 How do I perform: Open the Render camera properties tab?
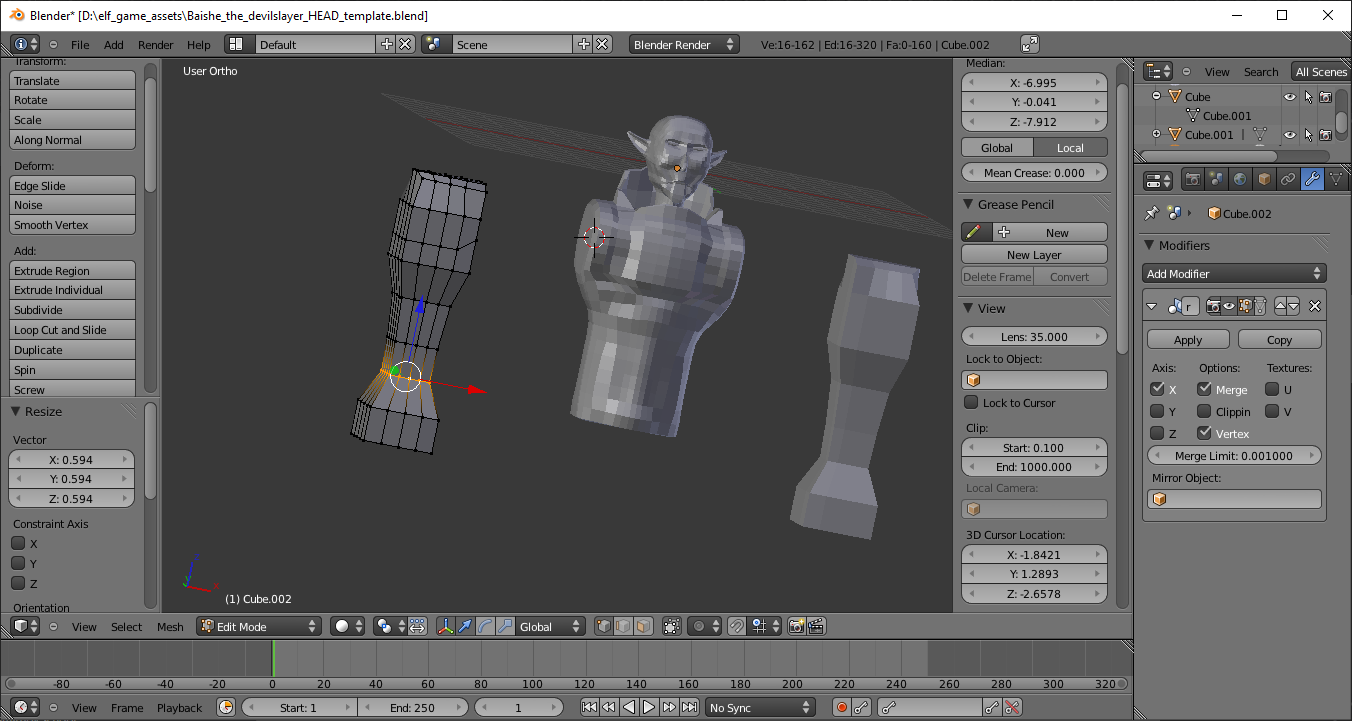pyautogui.click(x=1192, y=180)
